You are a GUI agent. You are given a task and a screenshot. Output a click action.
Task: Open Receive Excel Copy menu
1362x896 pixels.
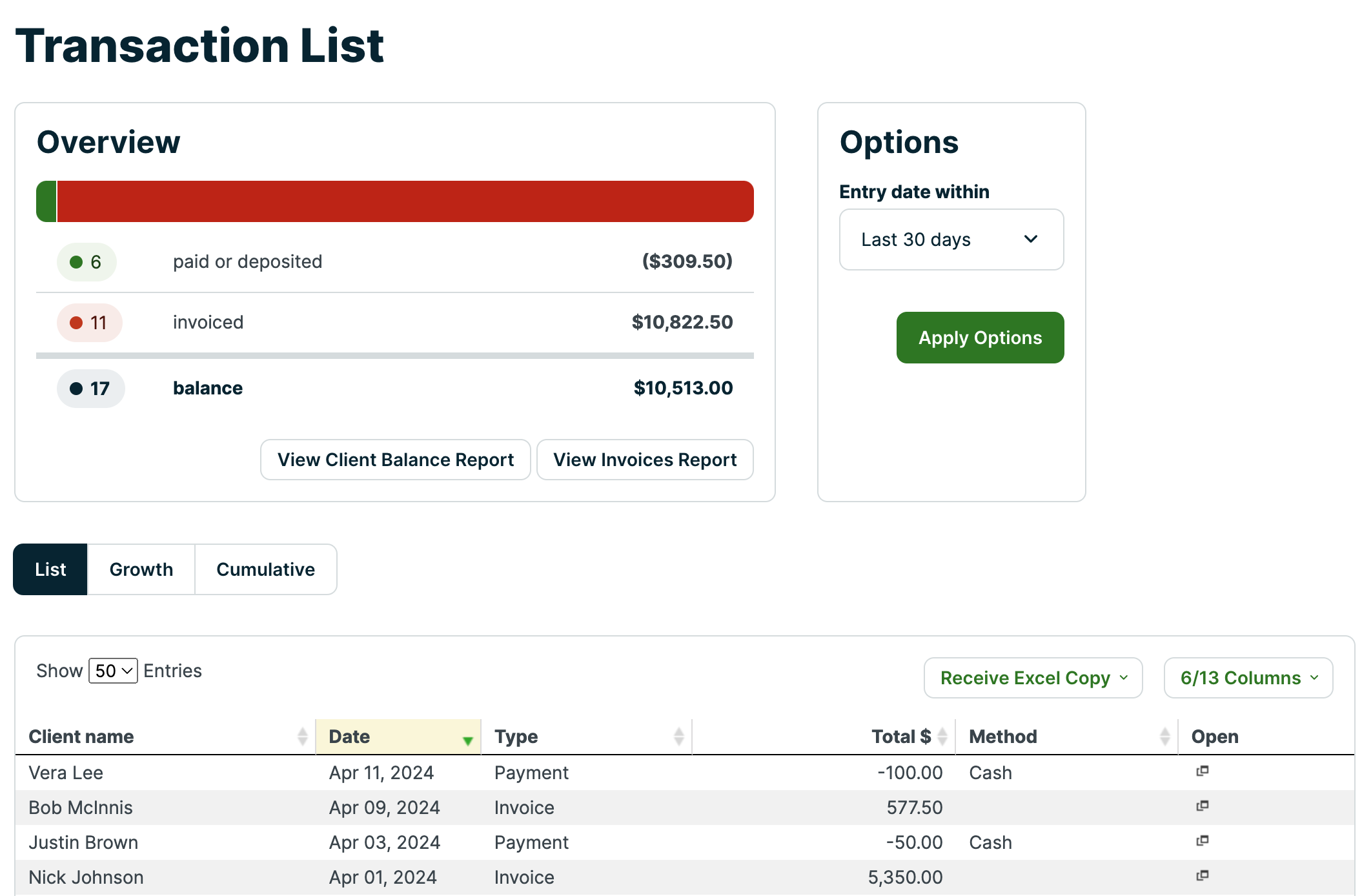click(x=1033, y=678)
